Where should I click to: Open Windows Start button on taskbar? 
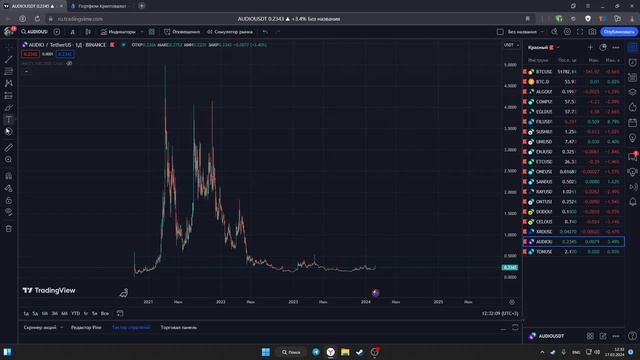pyautogui.click(x=266, y=352)
